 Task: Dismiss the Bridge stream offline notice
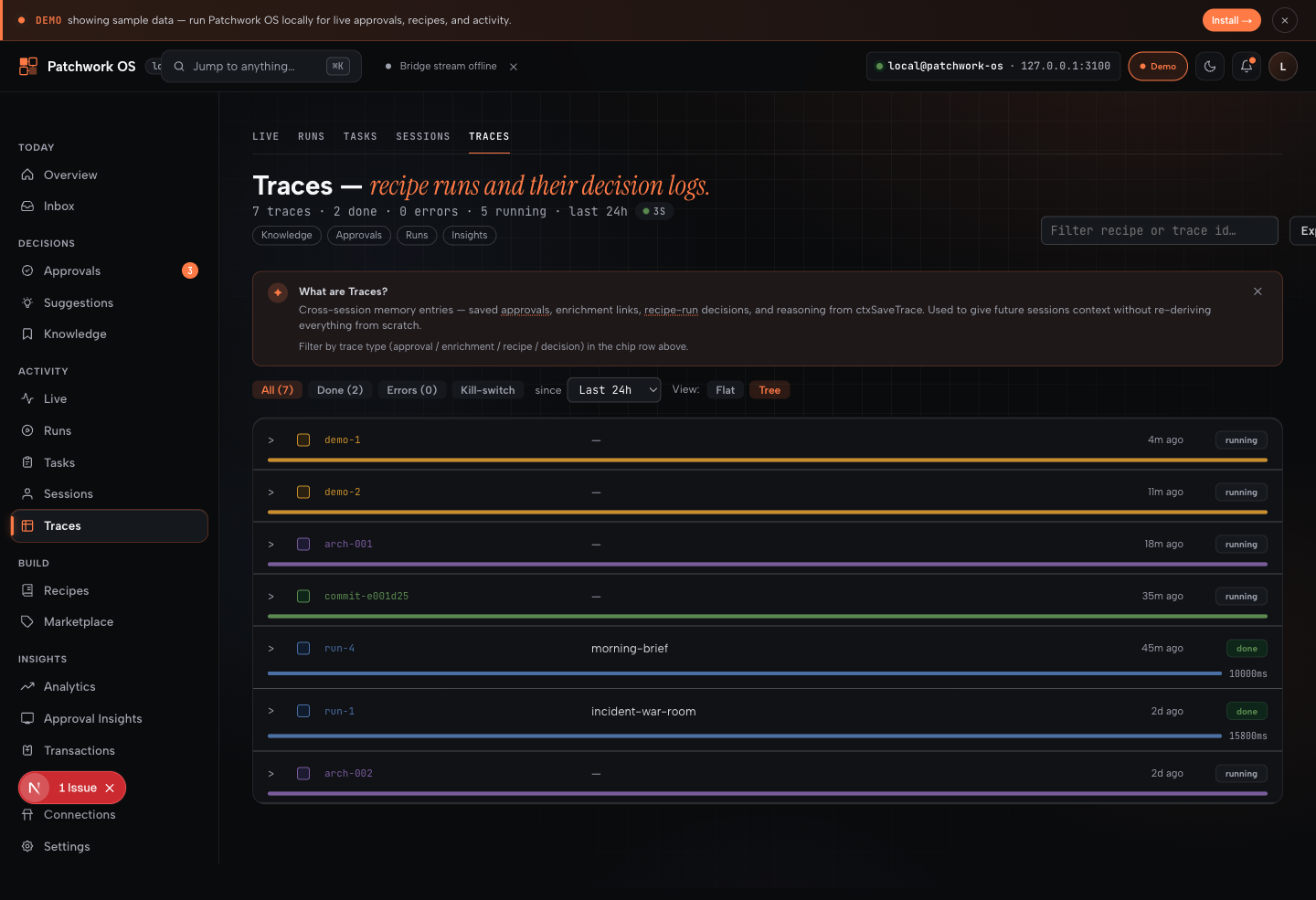(514, 67)
